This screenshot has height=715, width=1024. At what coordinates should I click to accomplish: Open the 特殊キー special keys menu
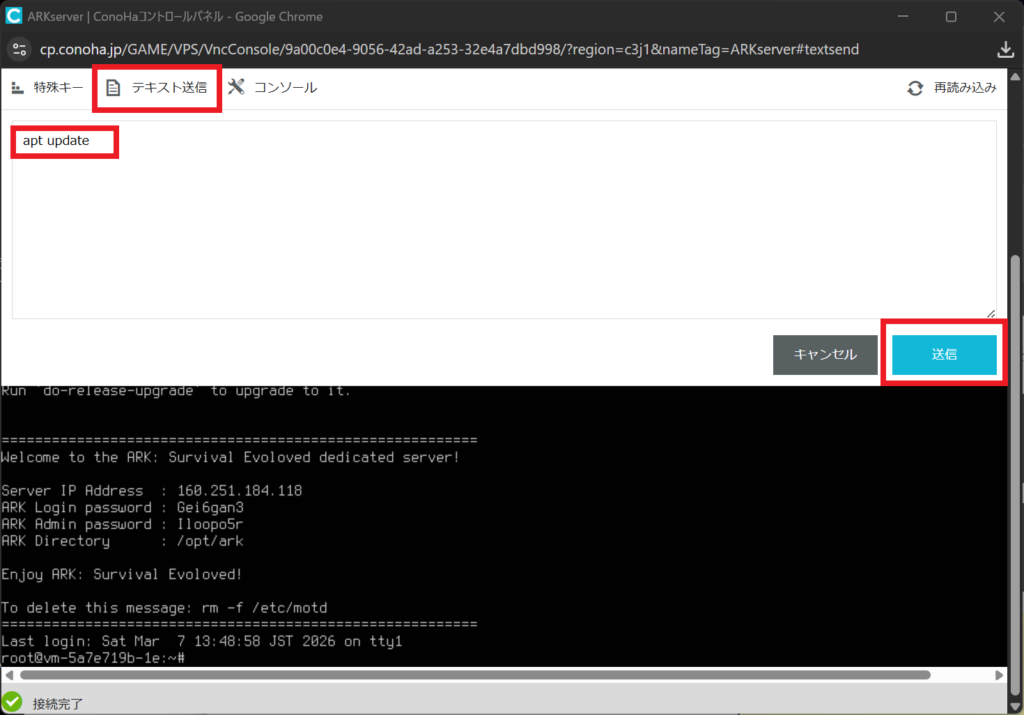pos(47,87)
